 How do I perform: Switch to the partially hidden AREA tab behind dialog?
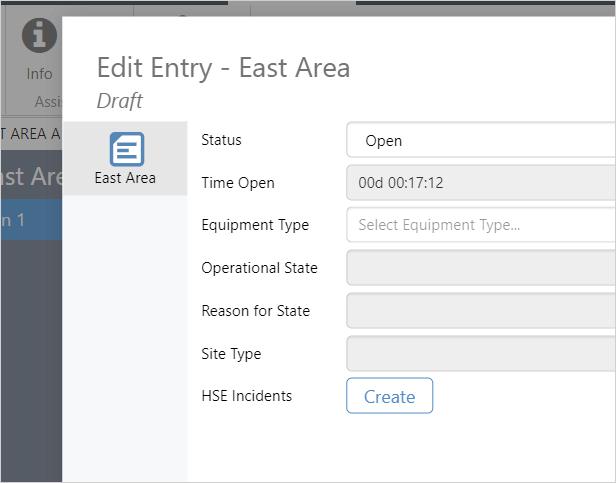coord(30,133)
